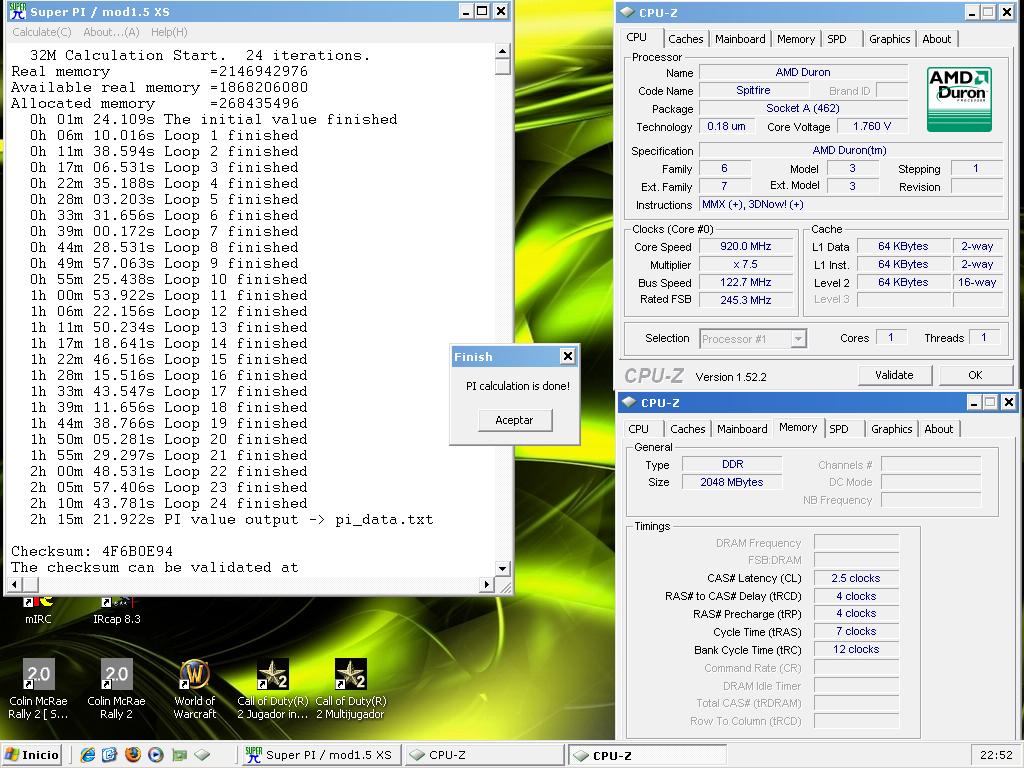
Task: Click the Loop 24 finished line
Action: coord(168,504)
